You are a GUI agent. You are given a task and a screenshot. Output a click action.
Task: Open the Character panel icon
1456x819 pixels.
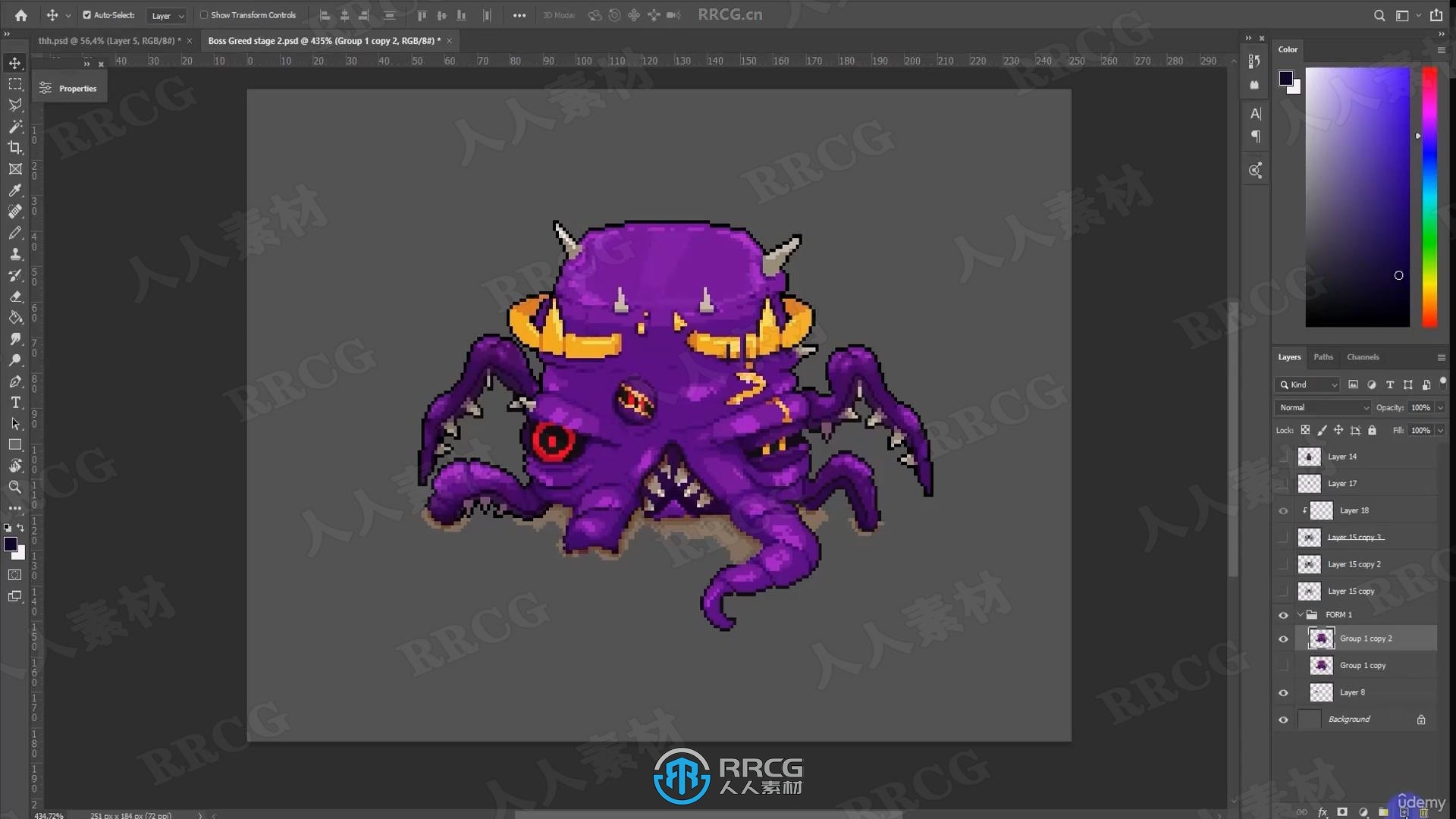(x=1256, y=114)
